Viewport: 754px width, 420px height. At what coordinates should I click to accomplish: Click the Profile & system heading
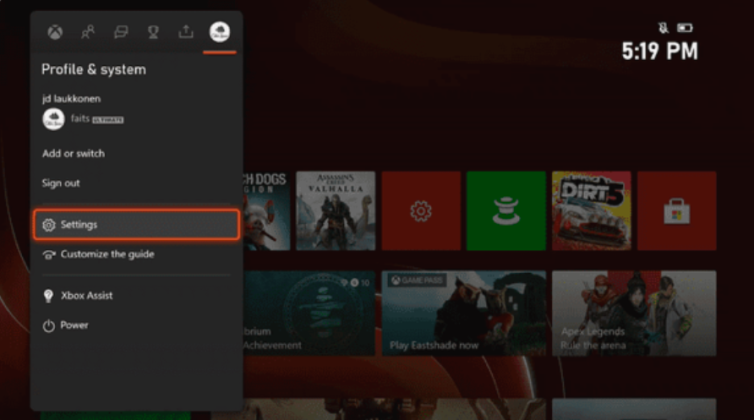pos(94,70)
